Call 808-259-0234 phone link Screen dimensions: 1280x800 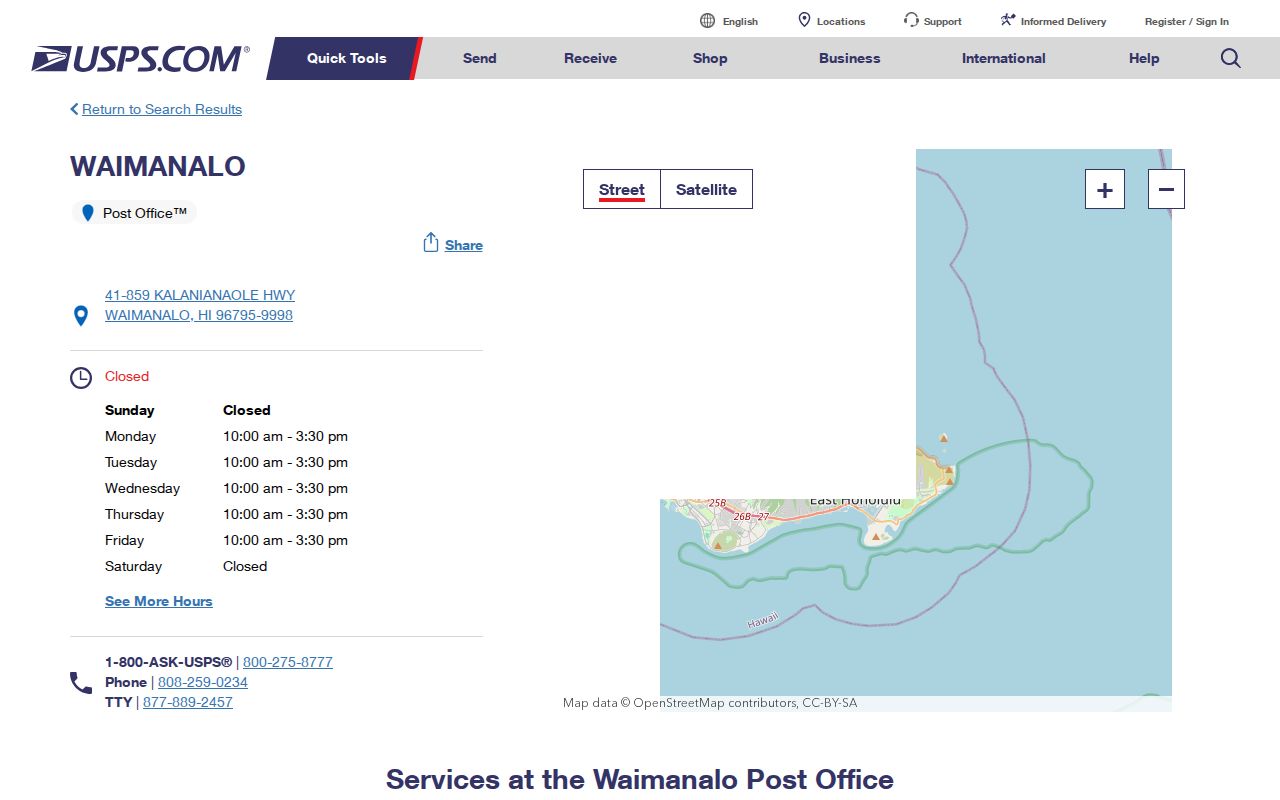pyautogui.click(x=203, y=682)
